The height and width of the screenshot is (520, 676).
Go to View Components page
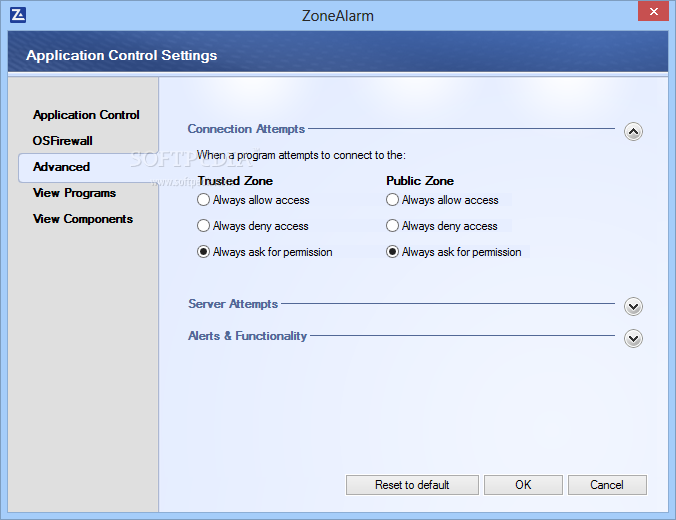click(83, 219)
